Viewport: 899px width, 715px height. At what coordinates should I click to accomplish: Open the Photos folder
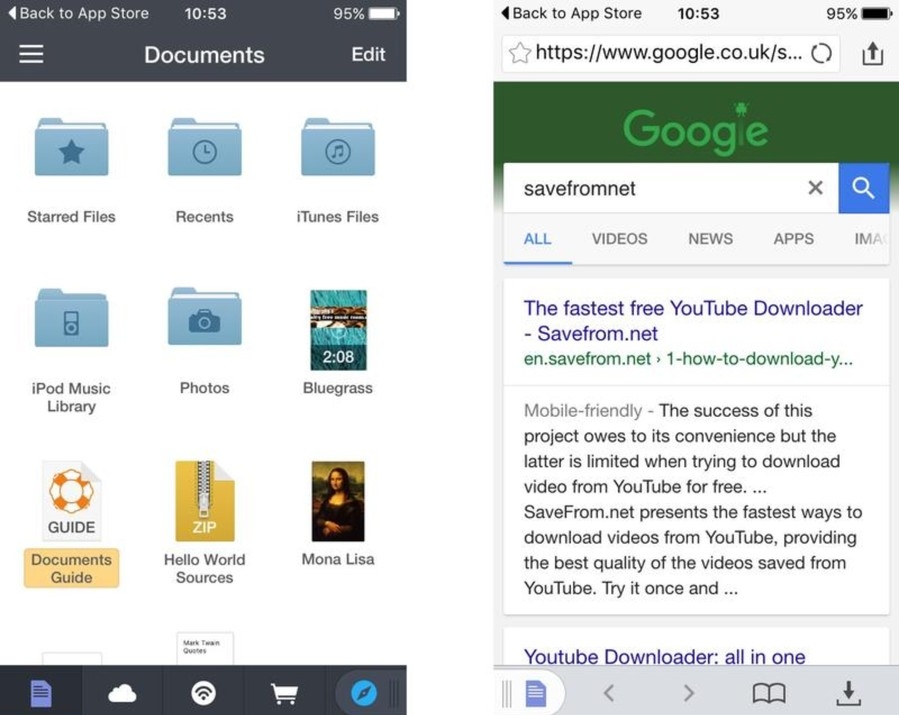205,317
